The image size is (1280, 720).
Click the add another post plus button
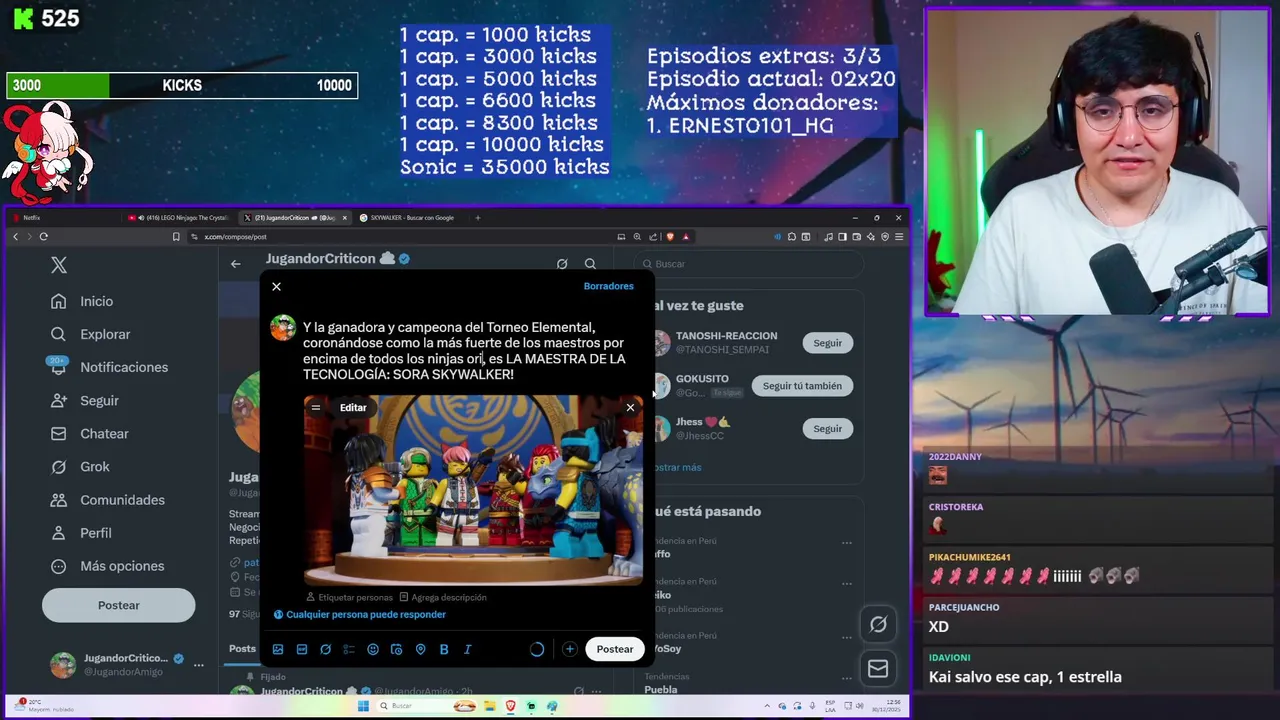coord(569,649)
